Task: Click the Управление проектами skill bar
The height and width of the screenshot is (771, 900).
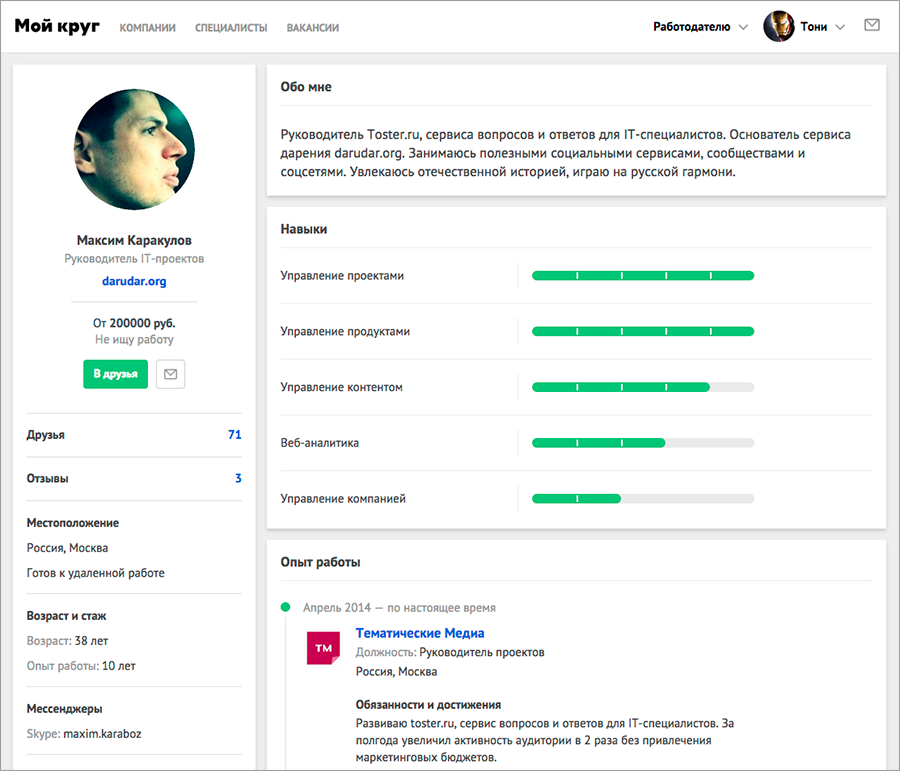Action: tap(642, 275)
